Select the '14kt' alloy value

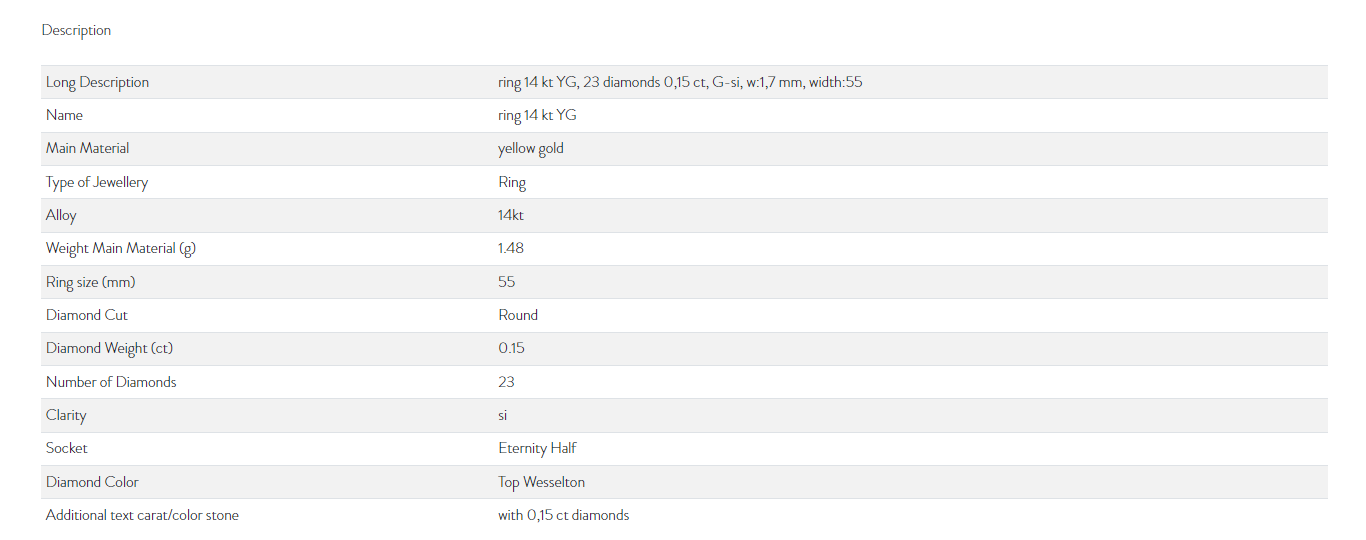coord(511,215)
